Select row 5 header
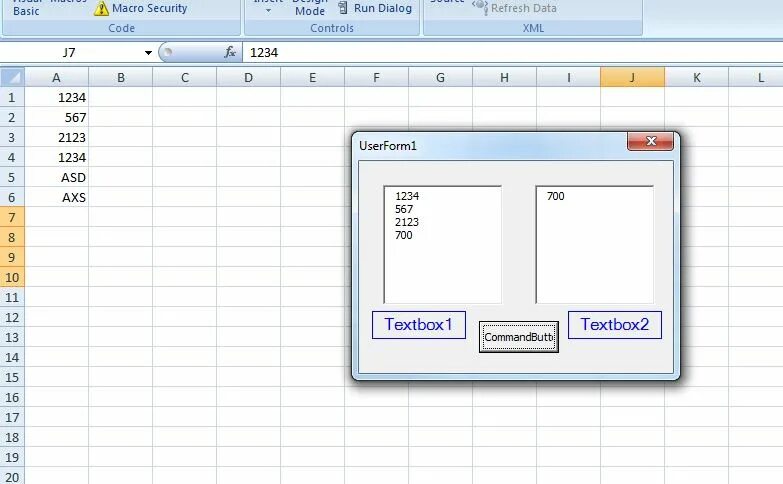 12,177
